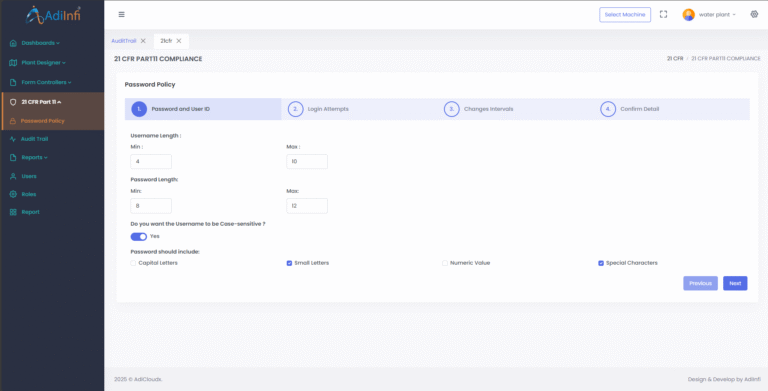Click the 21 CFR Part 11 shield icon
The height and width of the screenshot is (391, 768).
point(13,102)
